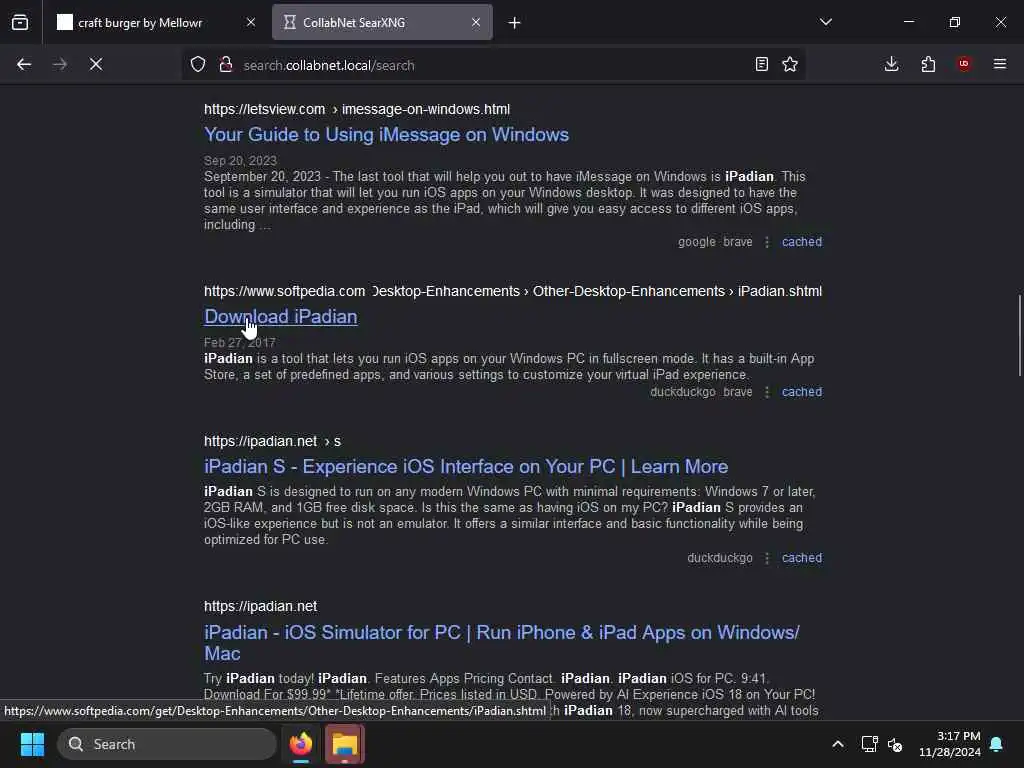The width and height of the screenshot is (1024, 768).
Task: Open the muted volume tray icon
Action: click(895, 744)
